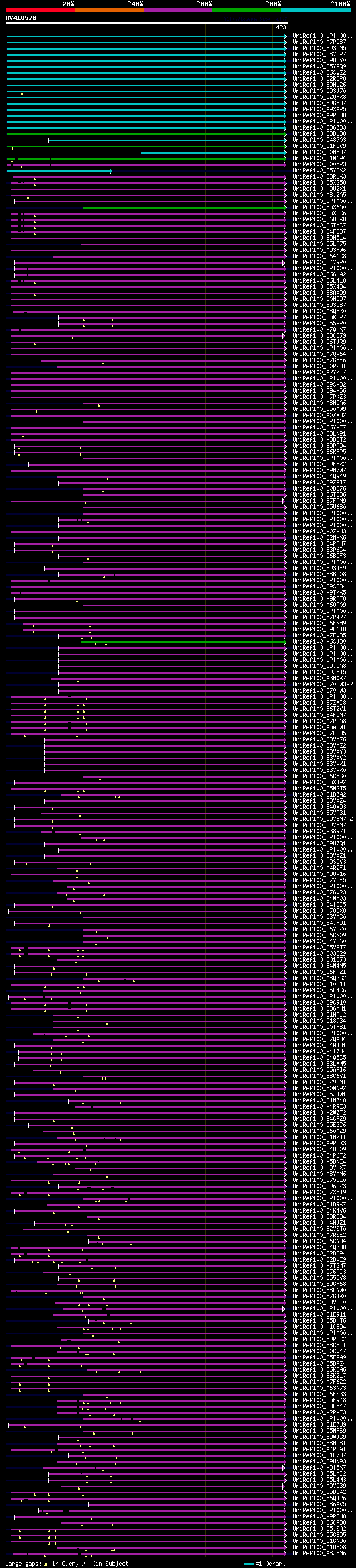Select hit UniRef100_B7GEF6
The width and height of the screenshot is (356, 1568).
(x=319, y=360)
